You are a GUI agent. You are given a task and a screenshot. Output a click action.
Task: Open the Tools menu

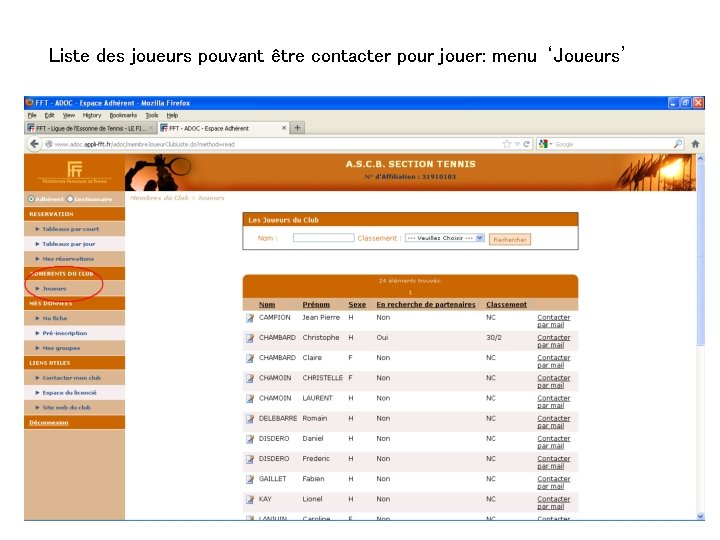coord(152,115)
